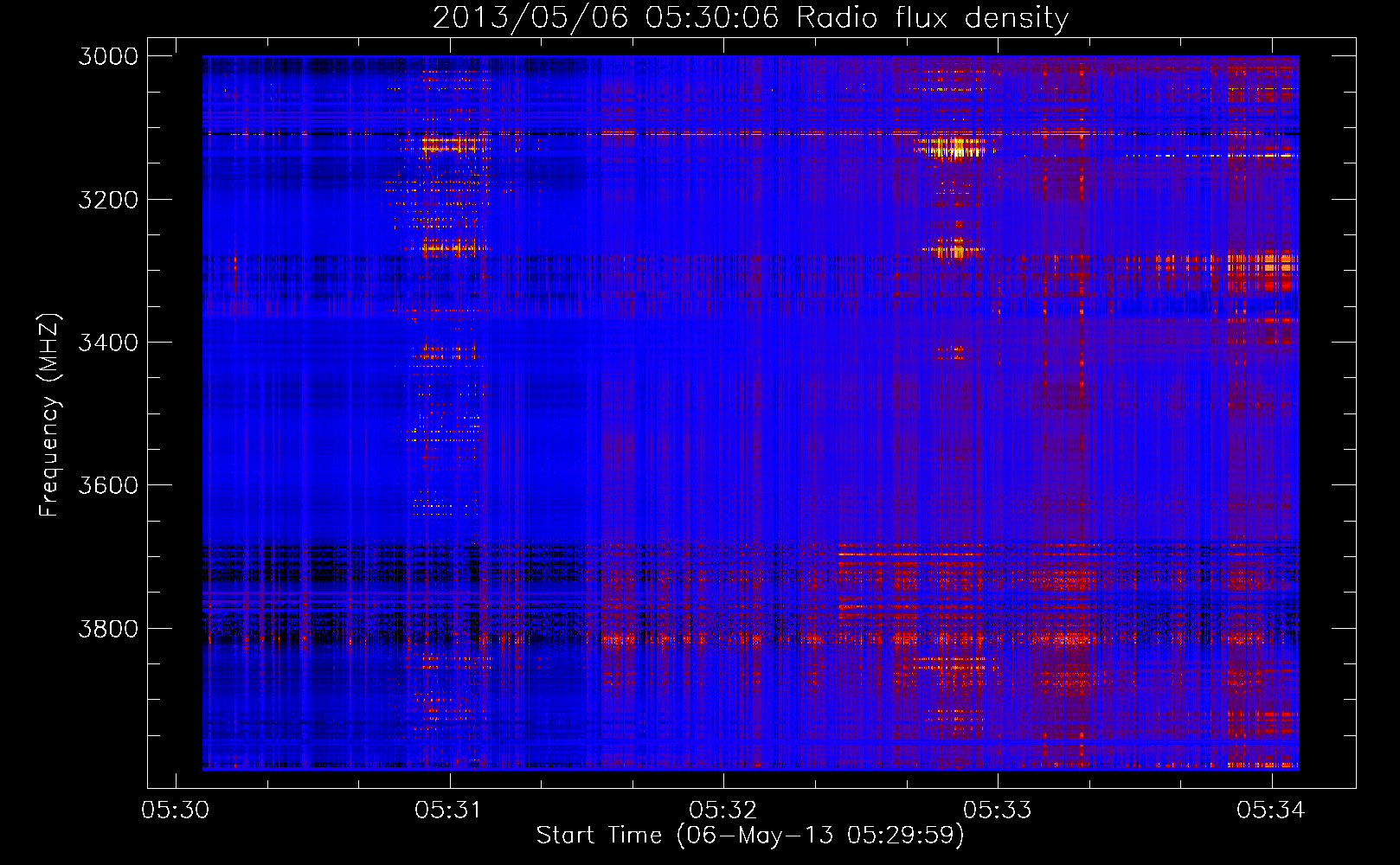Click the plot title "2013/05/06 05:30:06 Radio flux density"

(x=750, y=18)
